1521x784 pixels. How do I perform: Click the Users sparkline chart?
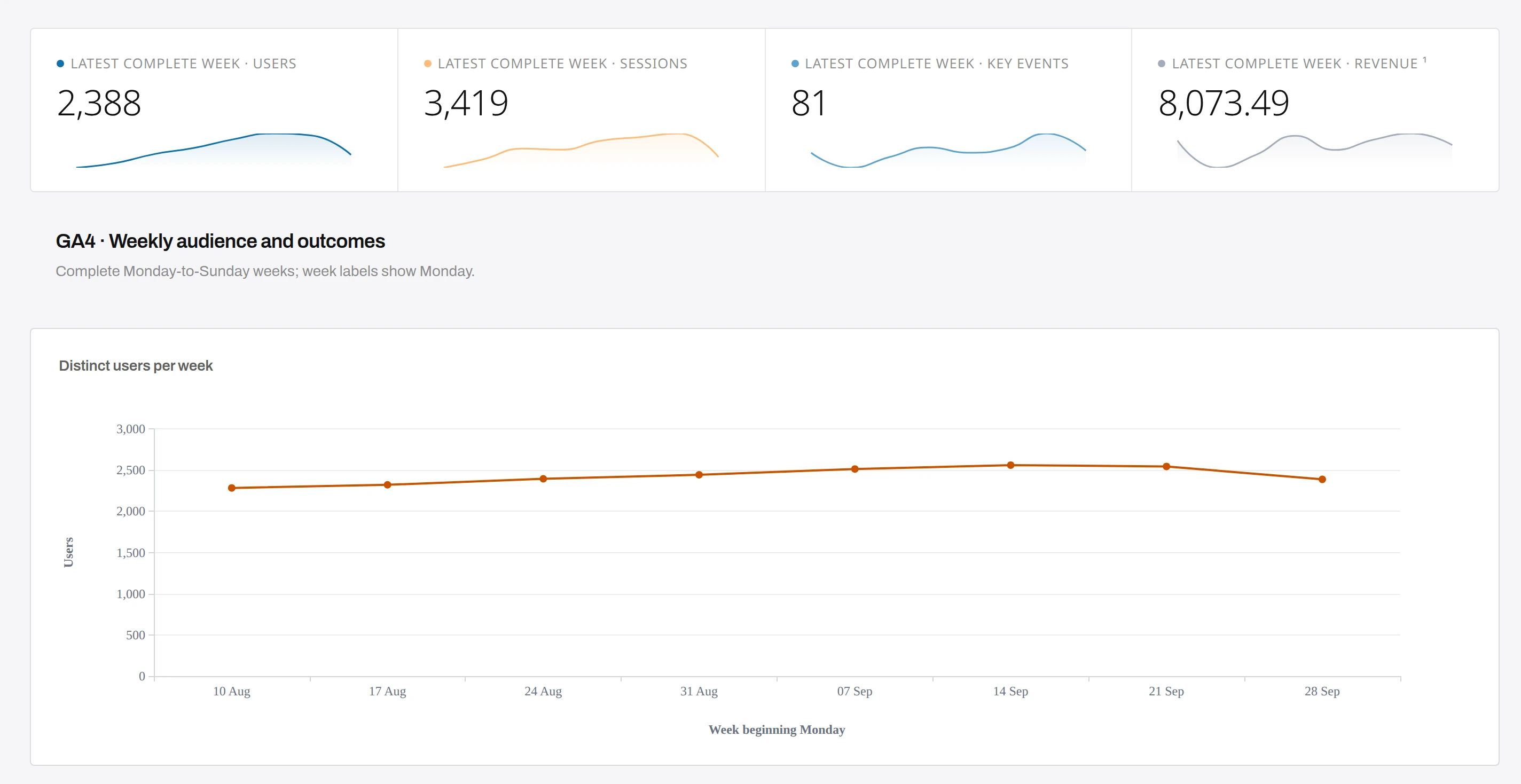click(214, 151)
